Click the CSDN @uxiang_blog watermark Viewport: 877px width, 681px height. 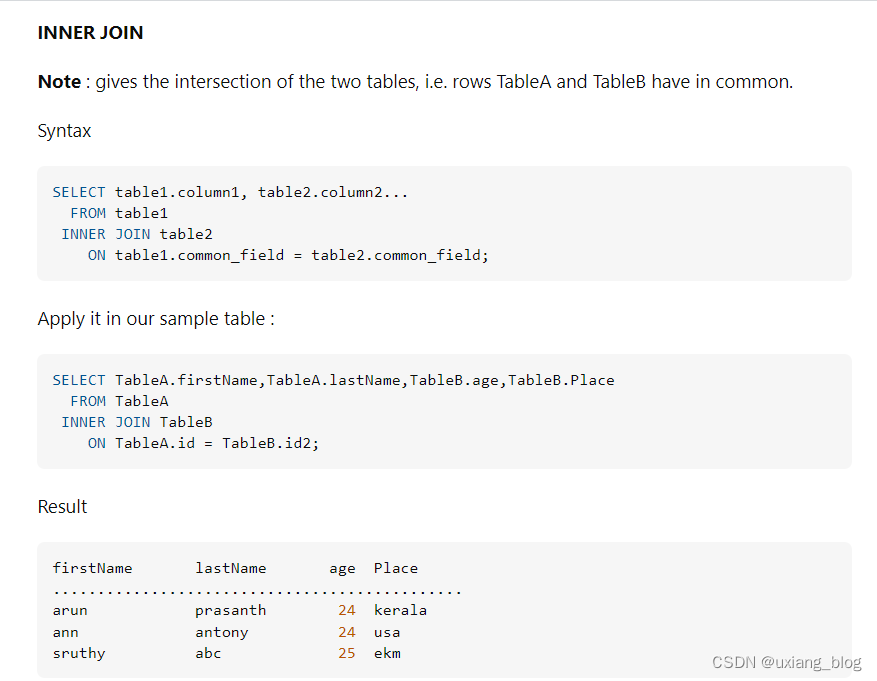coord(786,662)
